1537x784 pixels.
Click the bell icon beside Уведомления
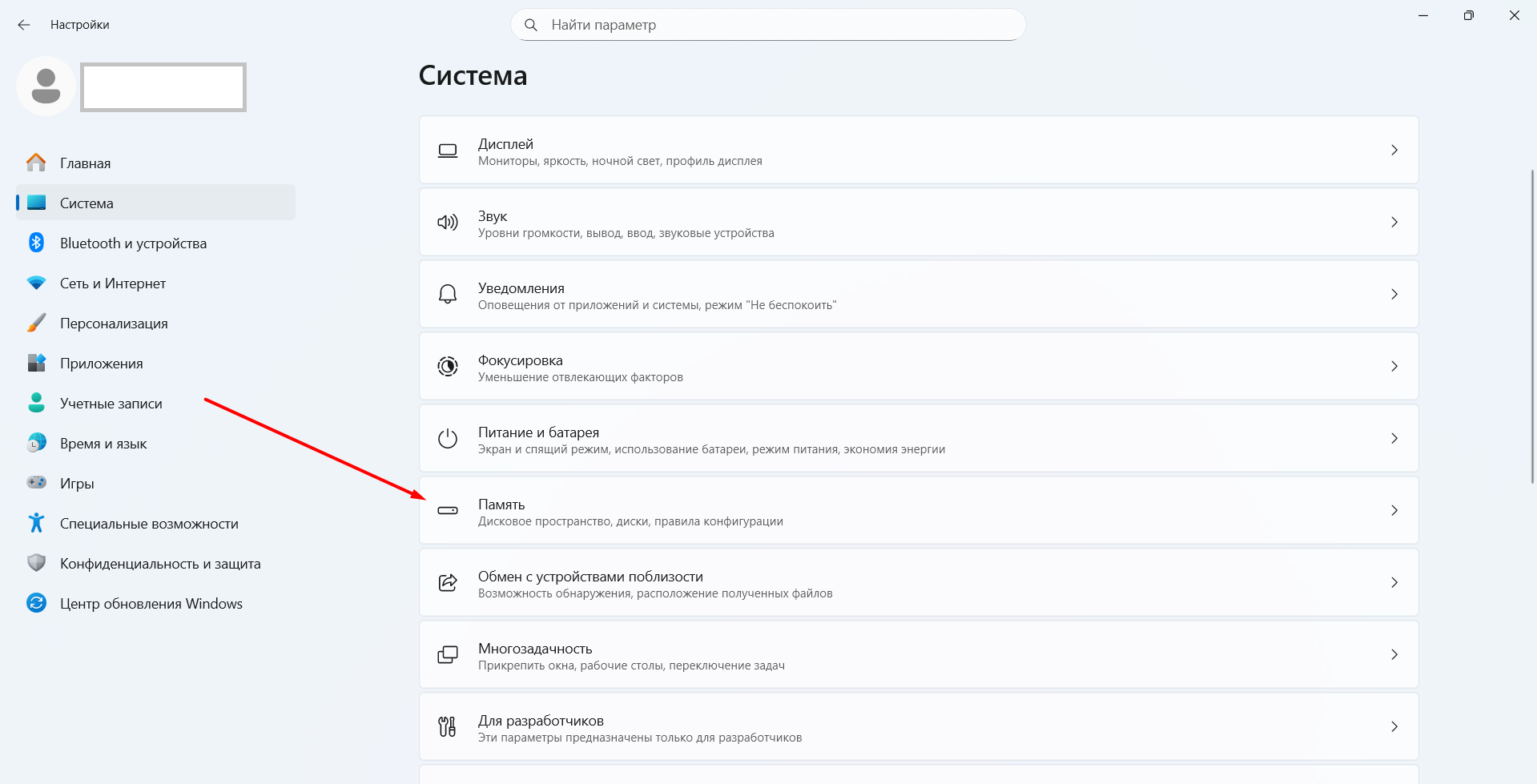click(448, 295)
